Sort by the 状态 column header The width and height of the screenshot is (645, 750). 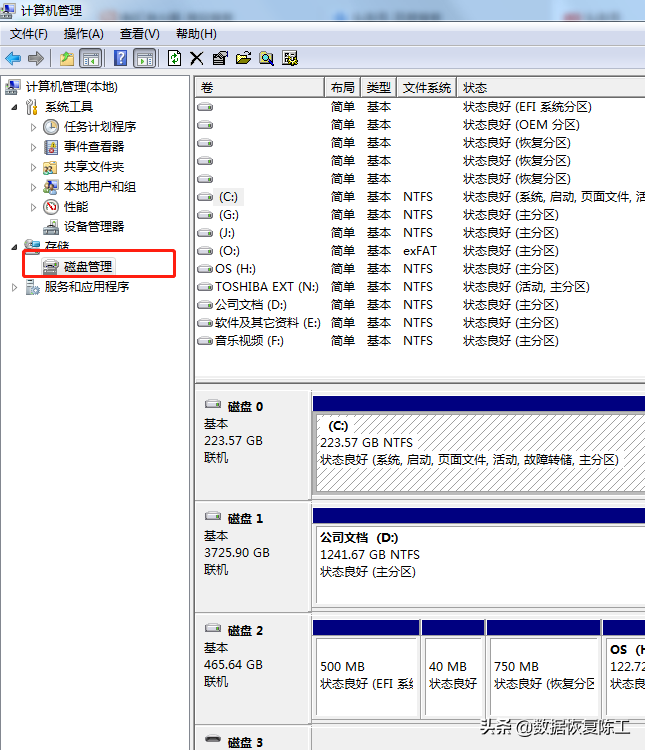click(551, 88)
